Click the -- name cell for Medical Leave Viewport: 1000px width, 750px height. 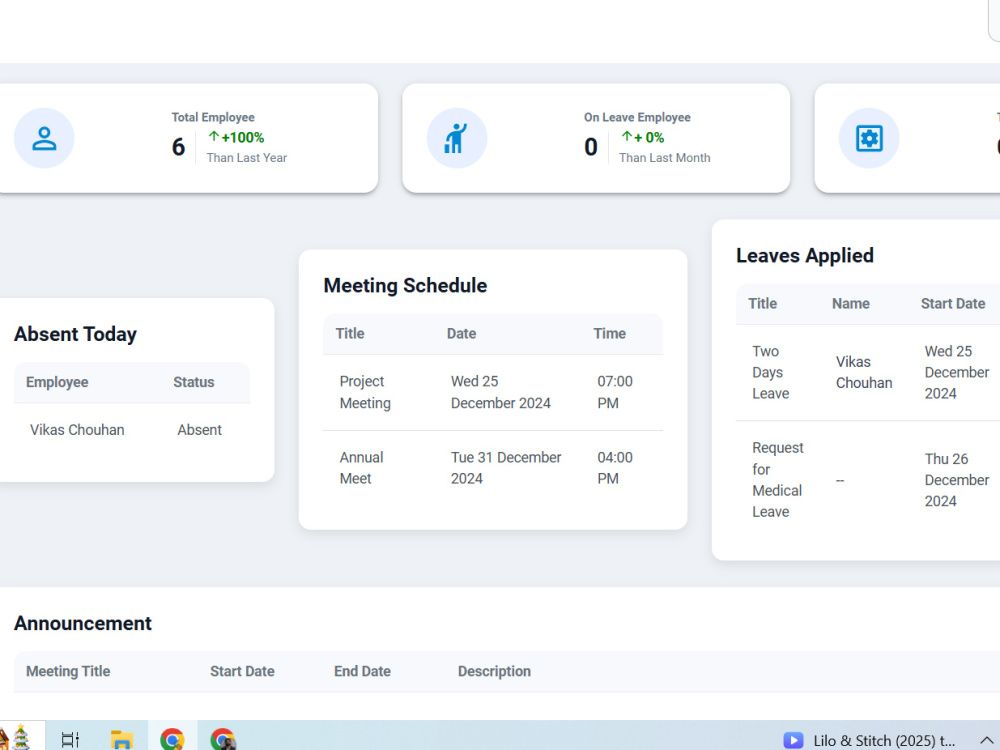pyautogui.click(x=840, y=480)
